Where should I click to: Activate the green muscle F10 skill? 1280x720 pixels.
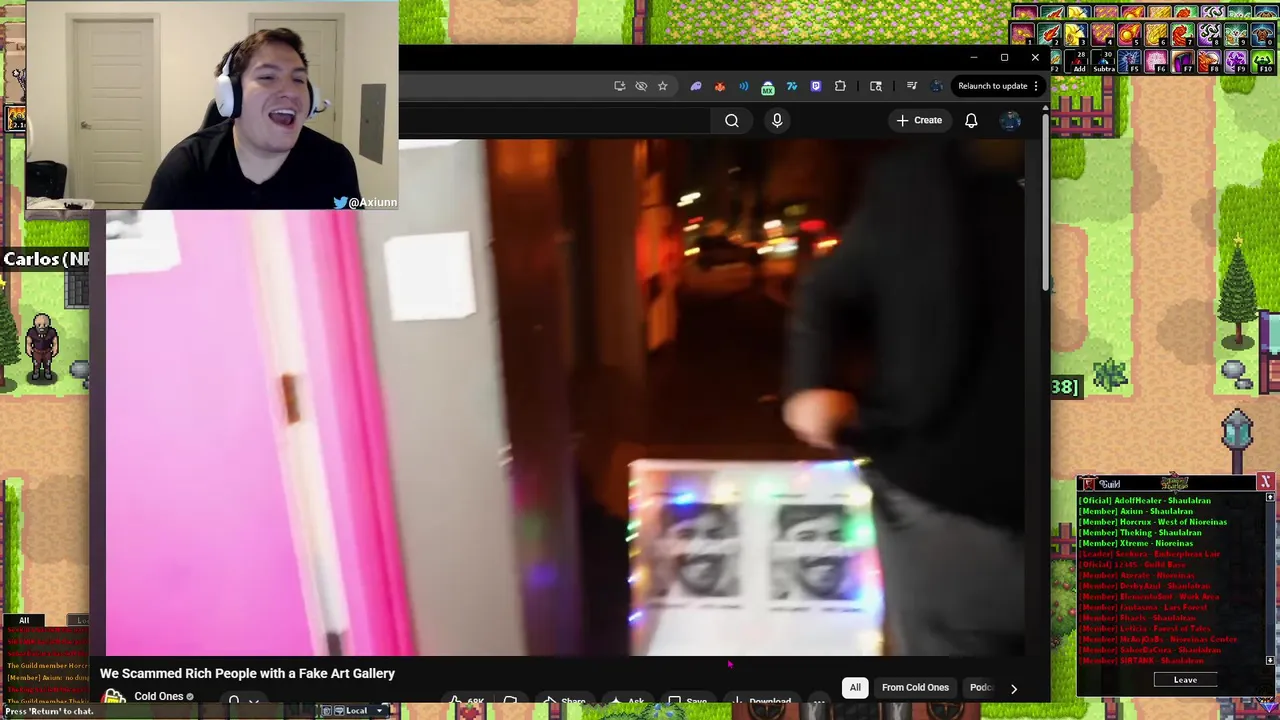(x=1263, y=61)
